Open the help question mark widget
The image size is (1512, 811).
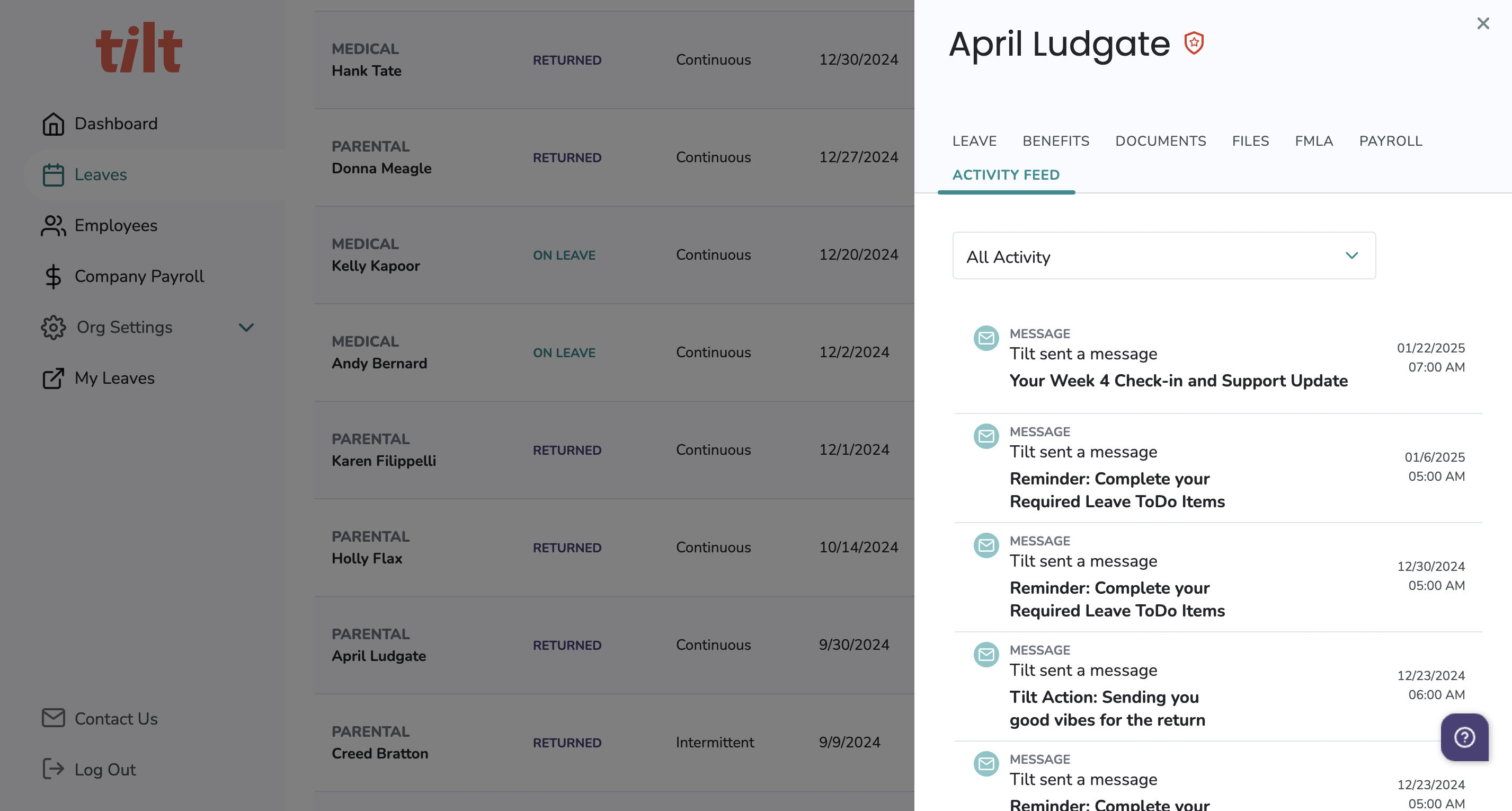coord(1464,737)
